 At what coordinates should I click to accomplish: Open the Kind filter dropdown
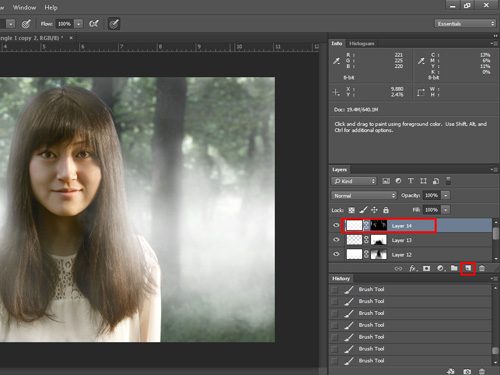click(x=354, y=181)
